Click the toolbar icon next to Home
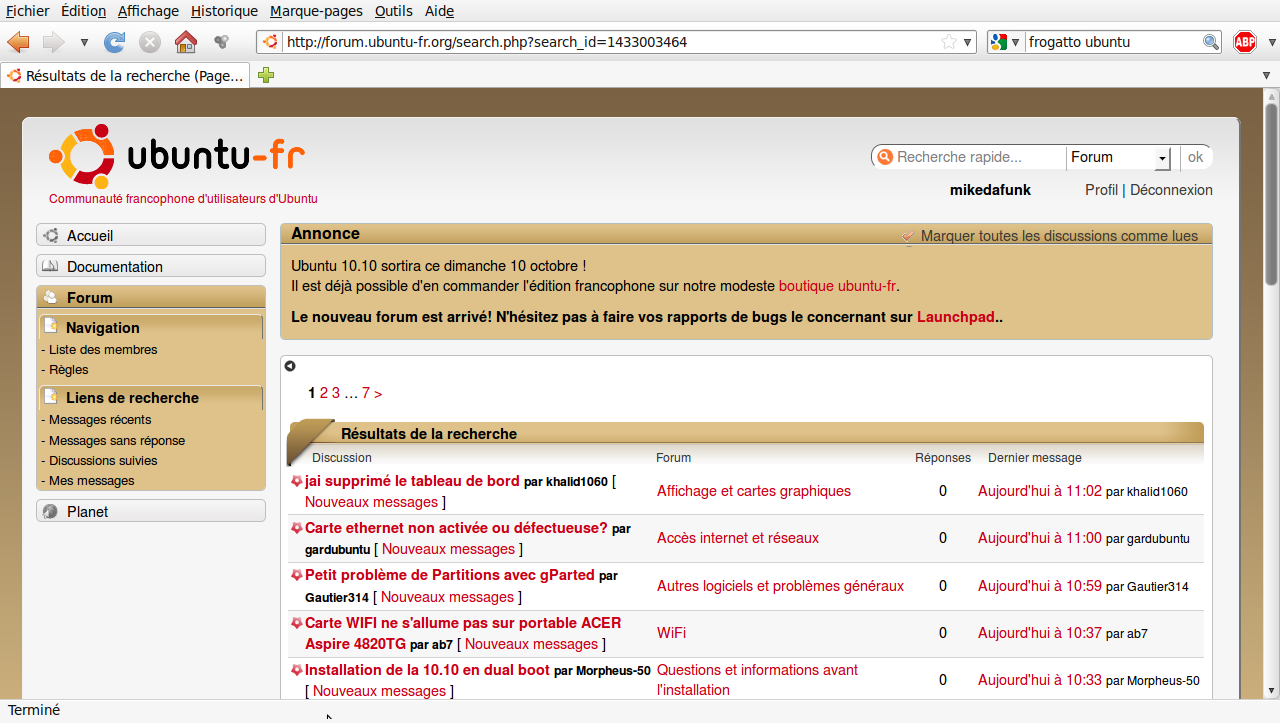 click(222, 42)
